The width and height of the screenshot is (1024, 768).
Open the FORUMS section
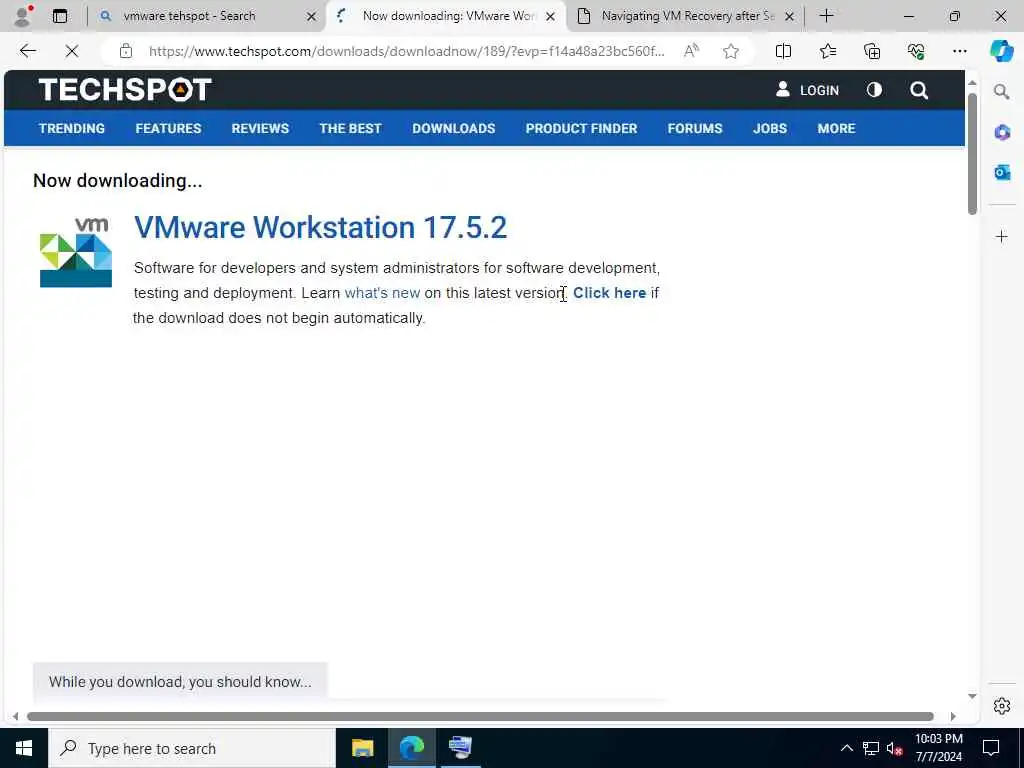(695, 128)
